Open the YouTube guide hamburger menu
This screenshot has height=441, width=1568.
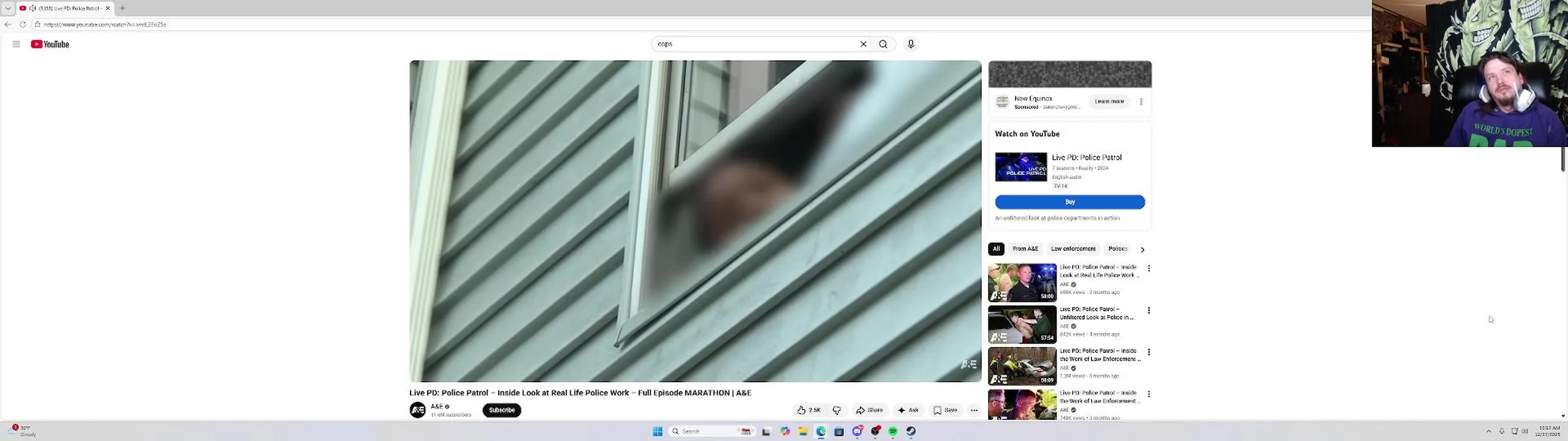pos(16,44)
